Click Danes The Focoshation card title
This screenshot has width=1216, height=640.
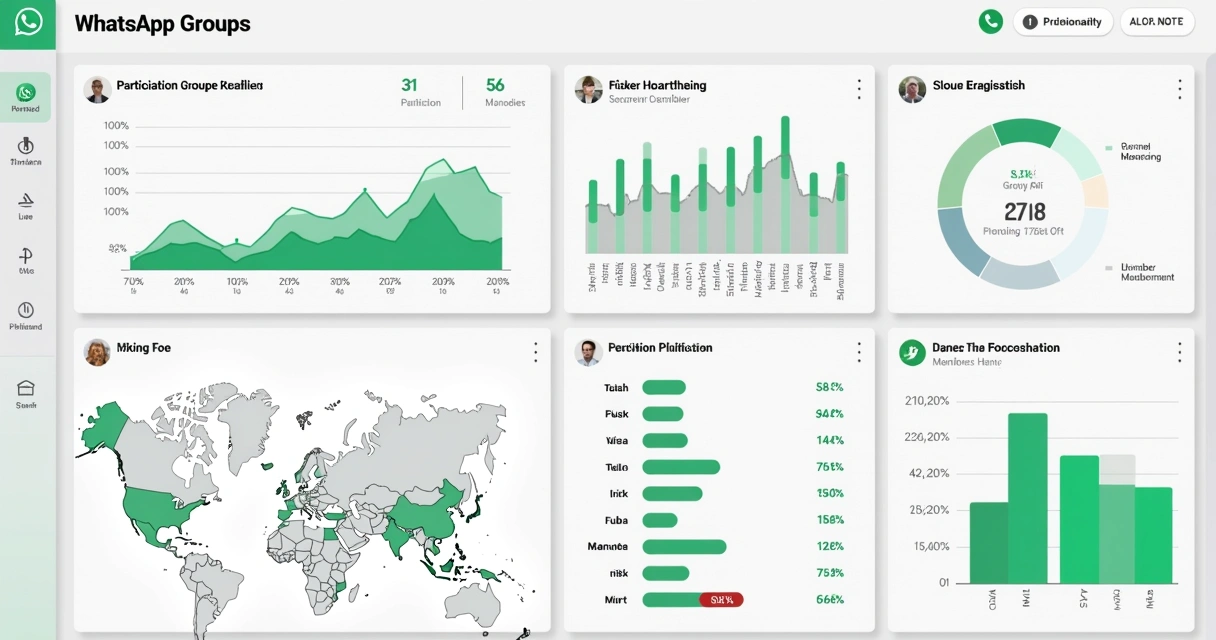(x=995, y=348)
